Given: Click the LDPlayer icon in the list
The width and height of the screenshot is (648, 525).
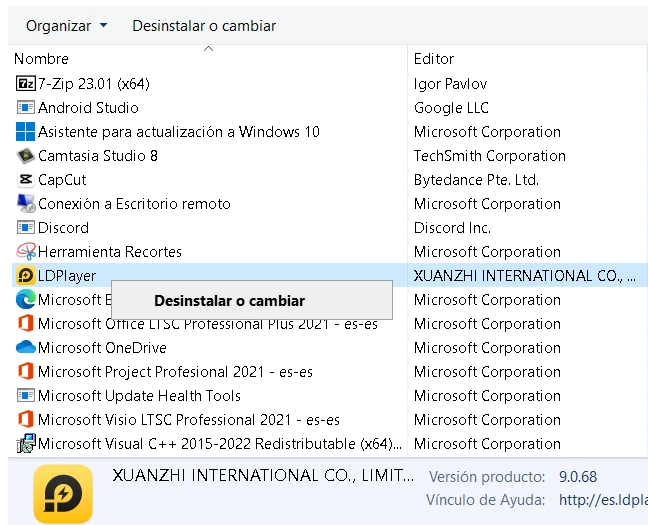Looking at the screenshot, I should [x=26, y=276].
